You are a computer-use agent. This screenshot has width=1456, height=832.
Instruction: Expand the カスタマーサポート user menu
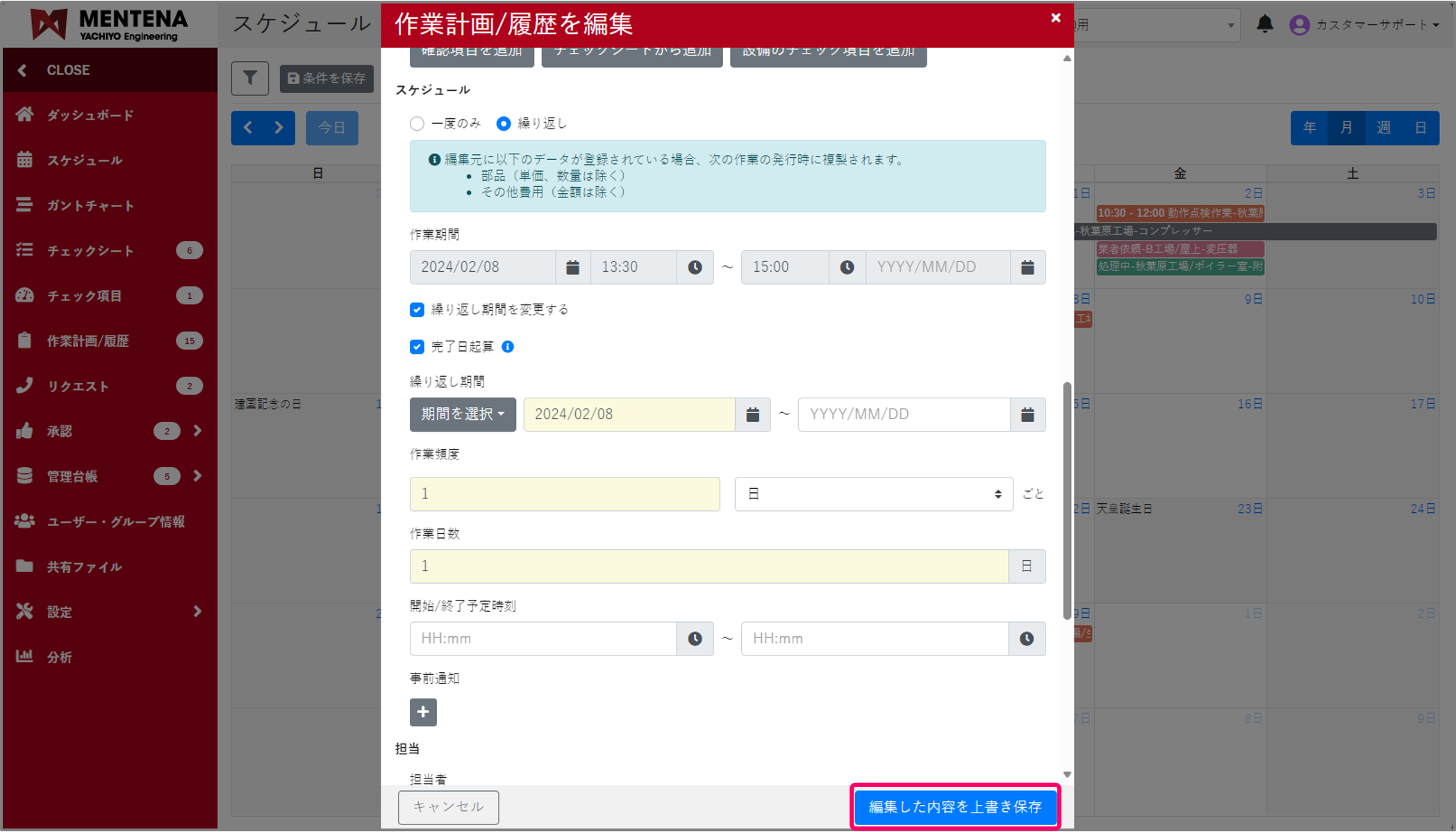1365,25
